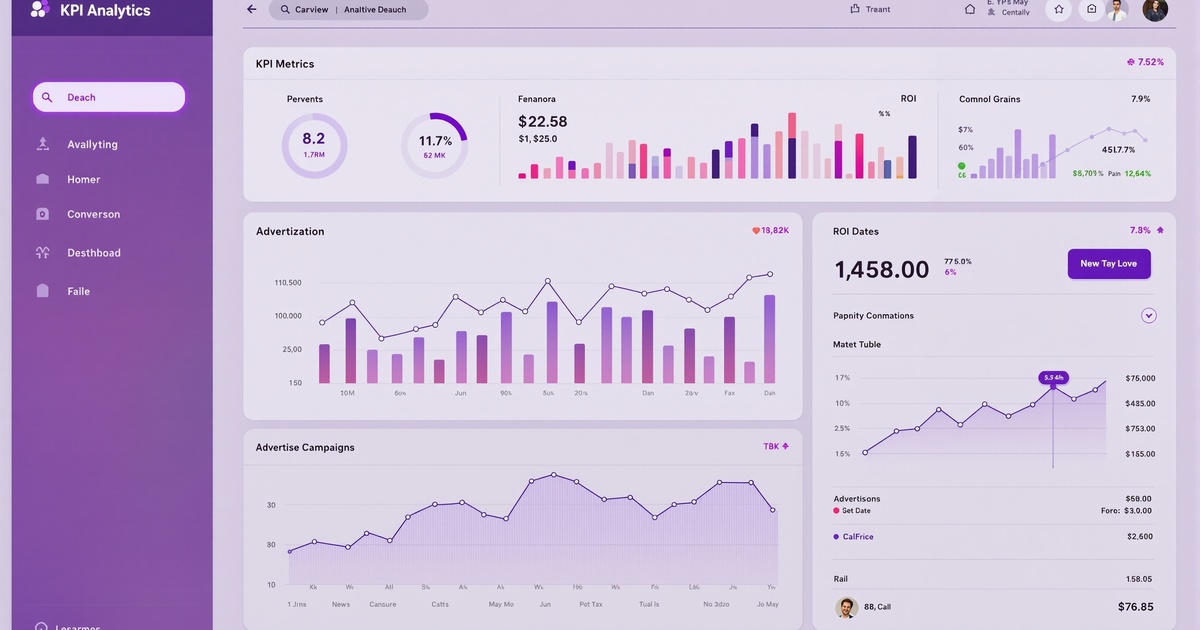Toggle the CalFrice entry in ROI Dates
Screen dimensions: 1200x630
click(855, 536)
